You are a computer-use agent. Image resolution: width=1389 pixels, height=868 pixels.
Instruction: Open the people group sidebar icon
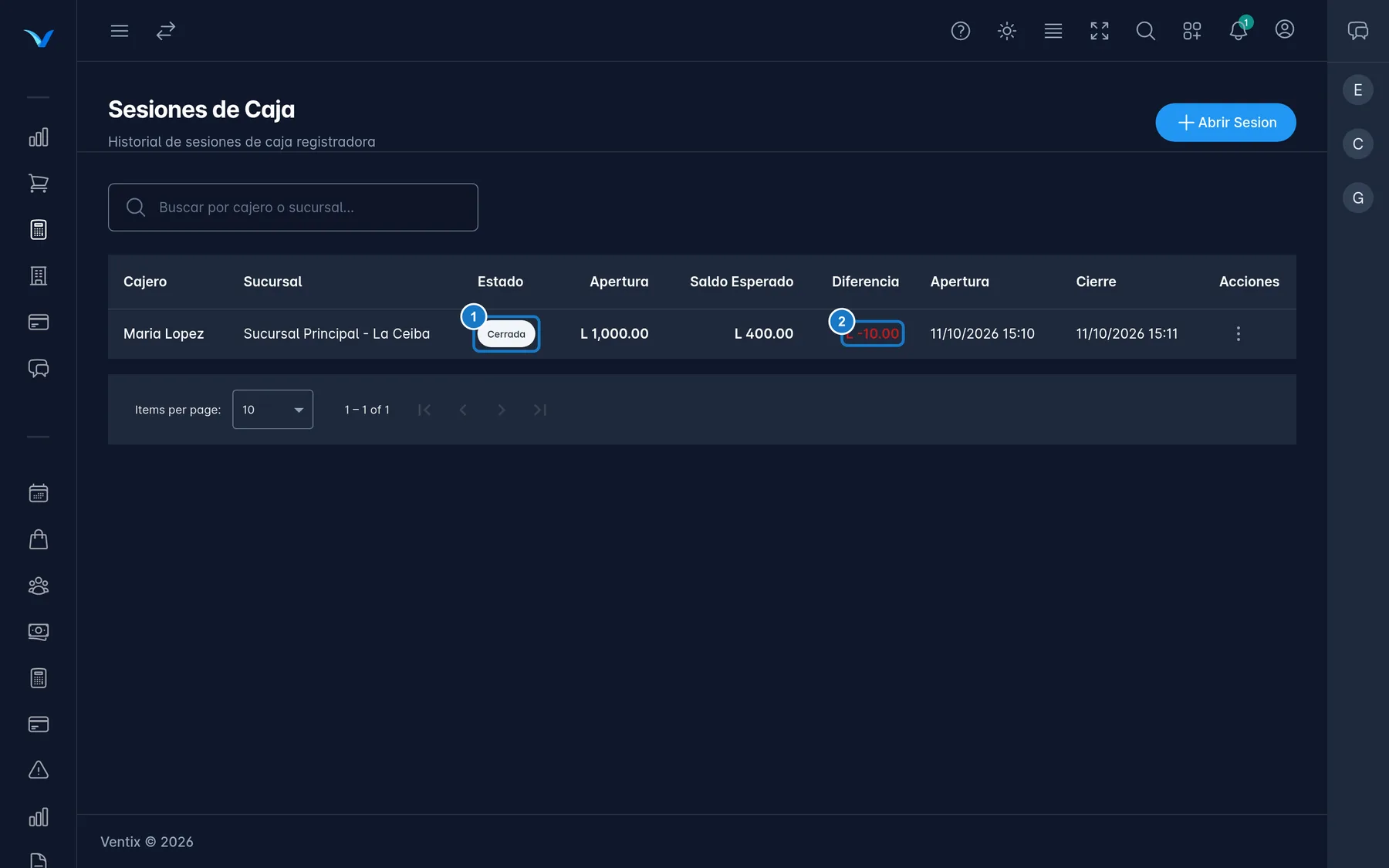(x=39, y=586)
